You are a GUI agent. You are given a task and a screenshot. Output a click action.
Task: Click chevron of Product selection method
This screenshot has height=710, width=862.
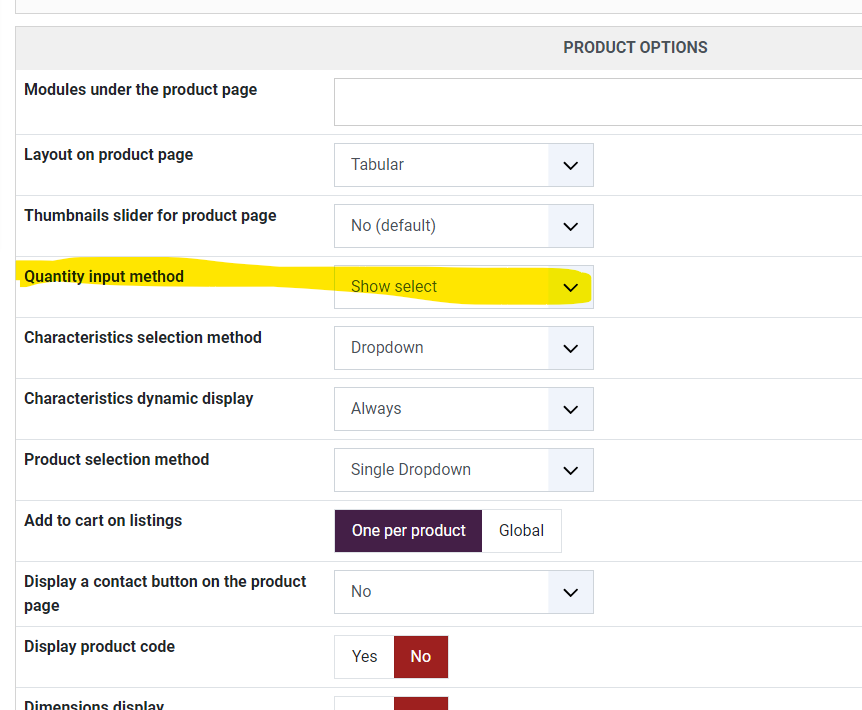coord(571,470)
